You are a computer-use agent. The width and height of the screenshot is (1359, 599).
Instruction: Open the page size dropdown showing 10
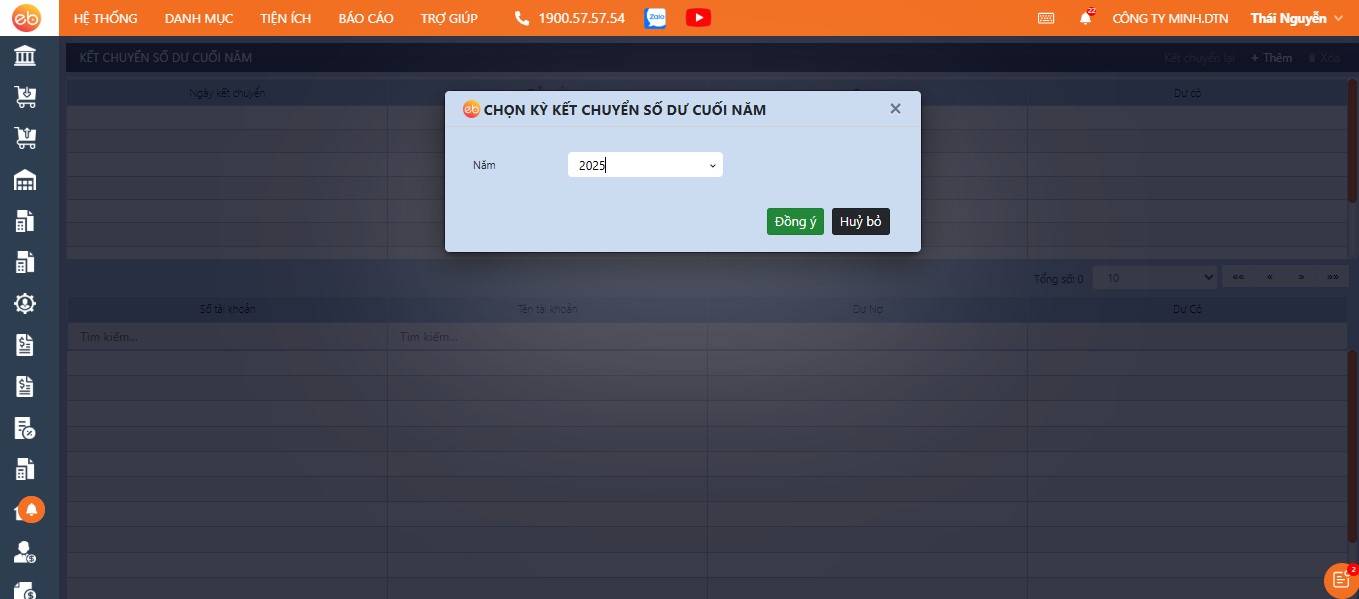1154,277
